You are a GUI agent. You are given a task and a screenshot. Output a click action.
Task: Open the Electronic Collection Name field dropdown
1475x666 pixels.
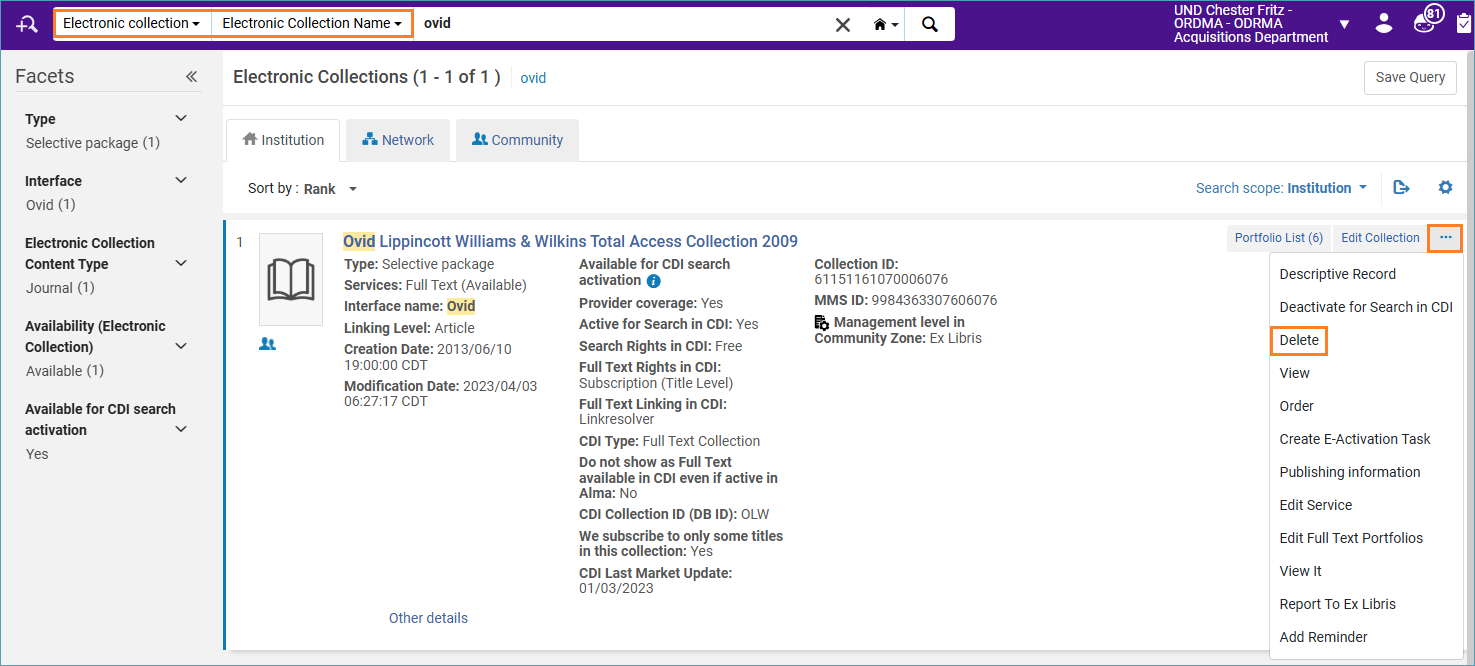(x=311, y=23)
